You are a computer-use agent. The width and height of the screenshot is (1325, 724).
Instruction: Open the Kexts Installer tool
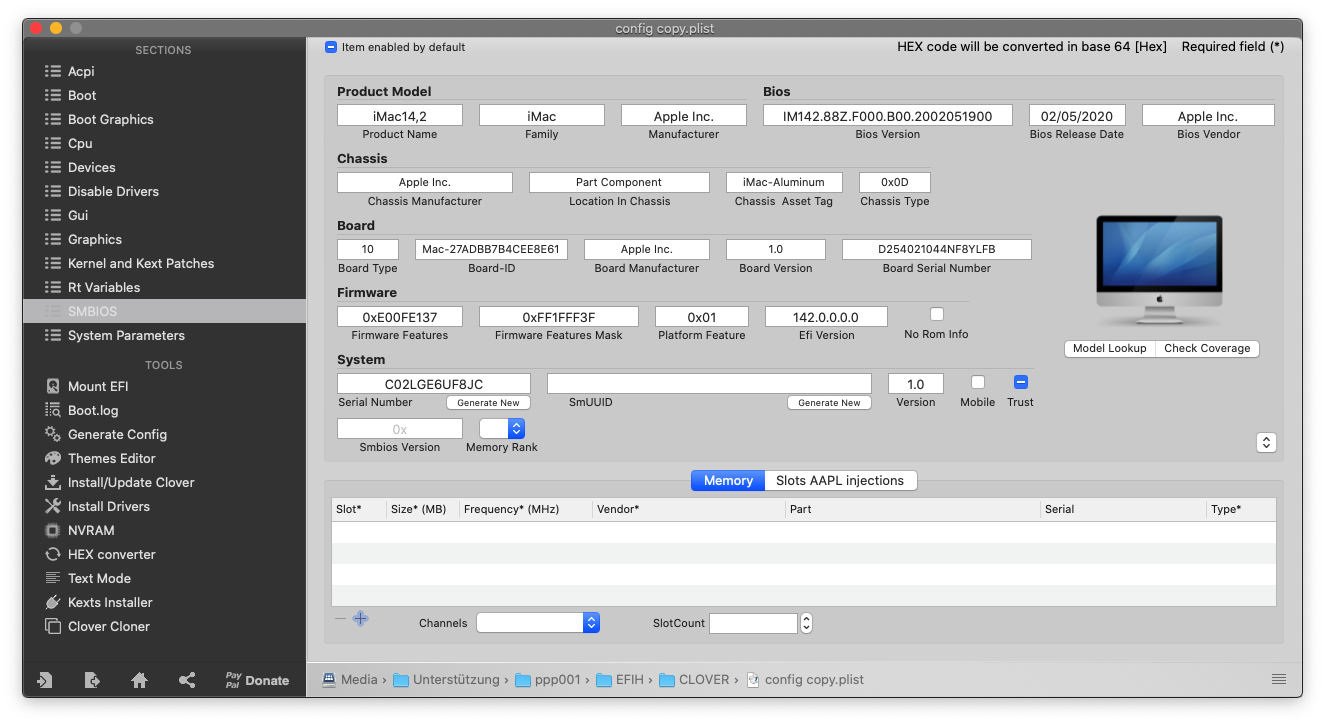pos(110,602)
